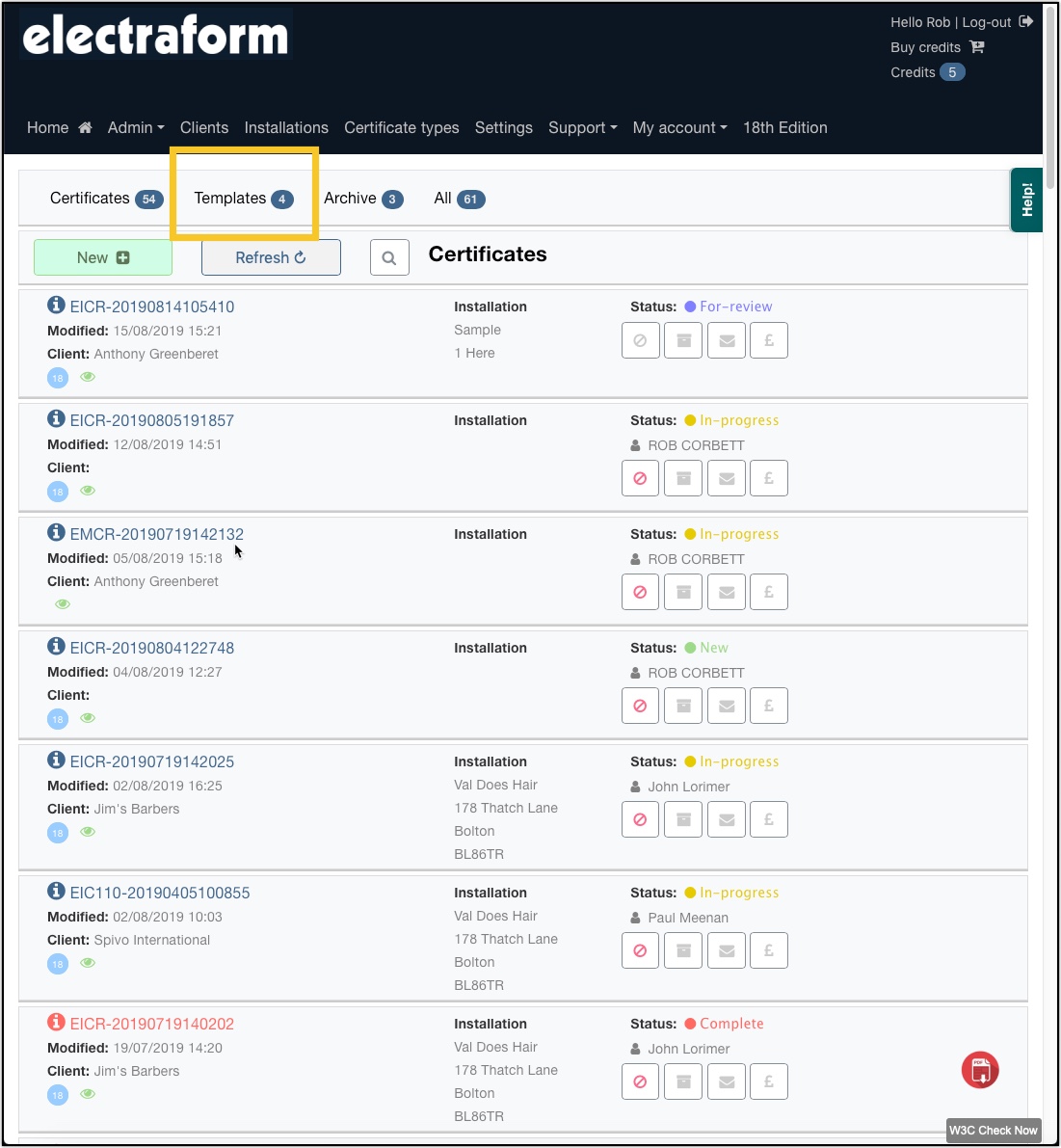
Task: Toggle the eye icon for EIC110-20190405100855
Action: pos(88,963)
